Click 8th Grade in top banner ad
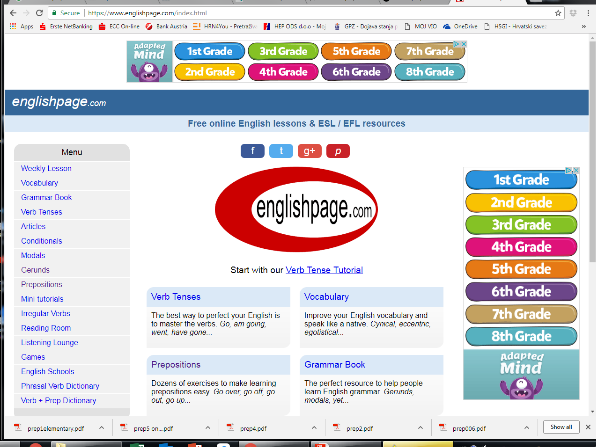Screen dimensions: 596x447 430,72
